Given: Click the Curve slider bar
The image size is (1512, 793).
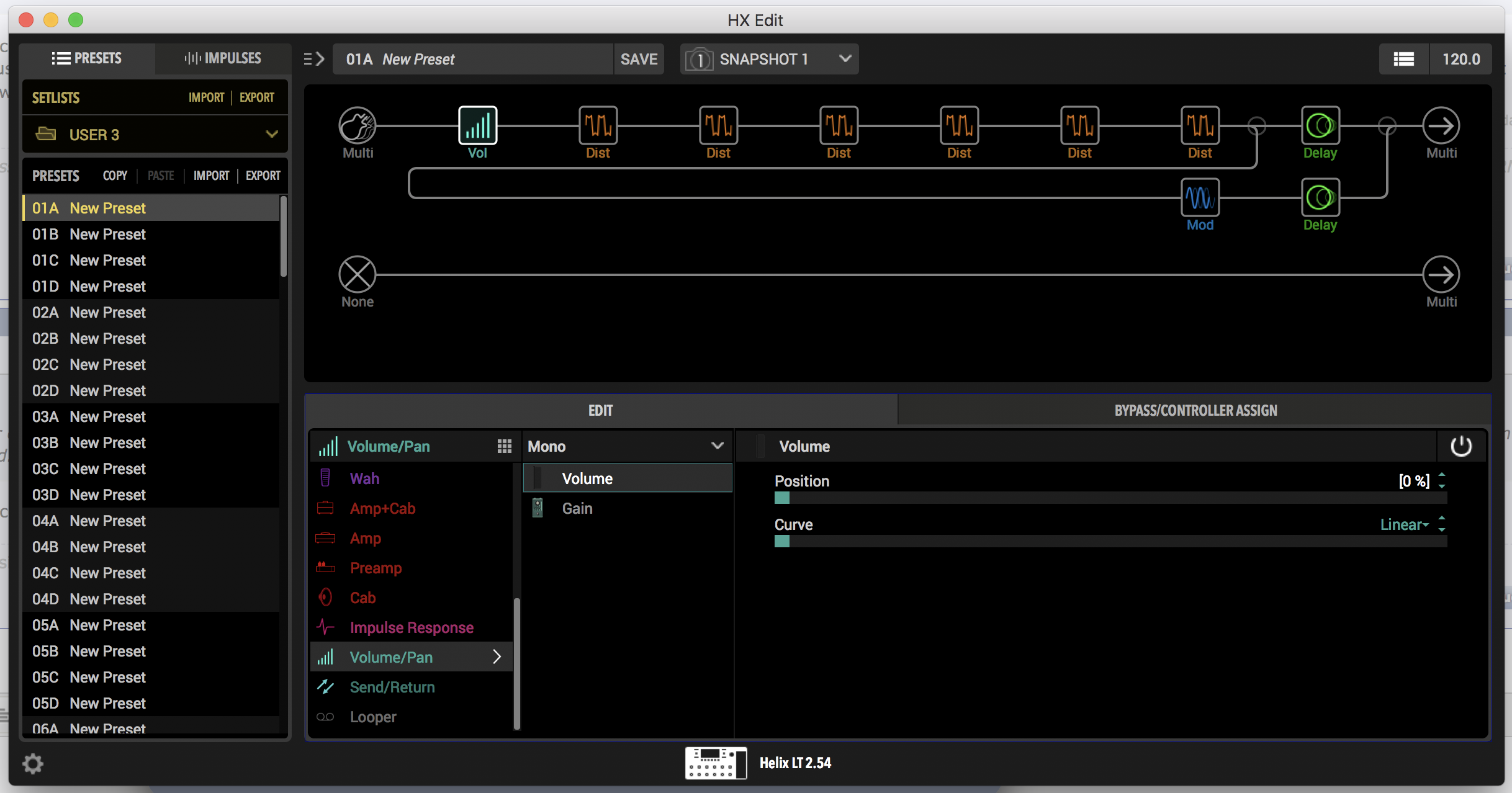Looking at the screenshot, I should tap(1110, 541).
